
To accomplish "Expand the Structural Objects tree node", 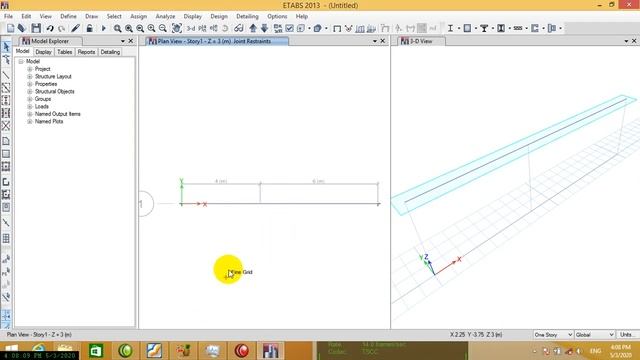I will click(x=29, y=91).
